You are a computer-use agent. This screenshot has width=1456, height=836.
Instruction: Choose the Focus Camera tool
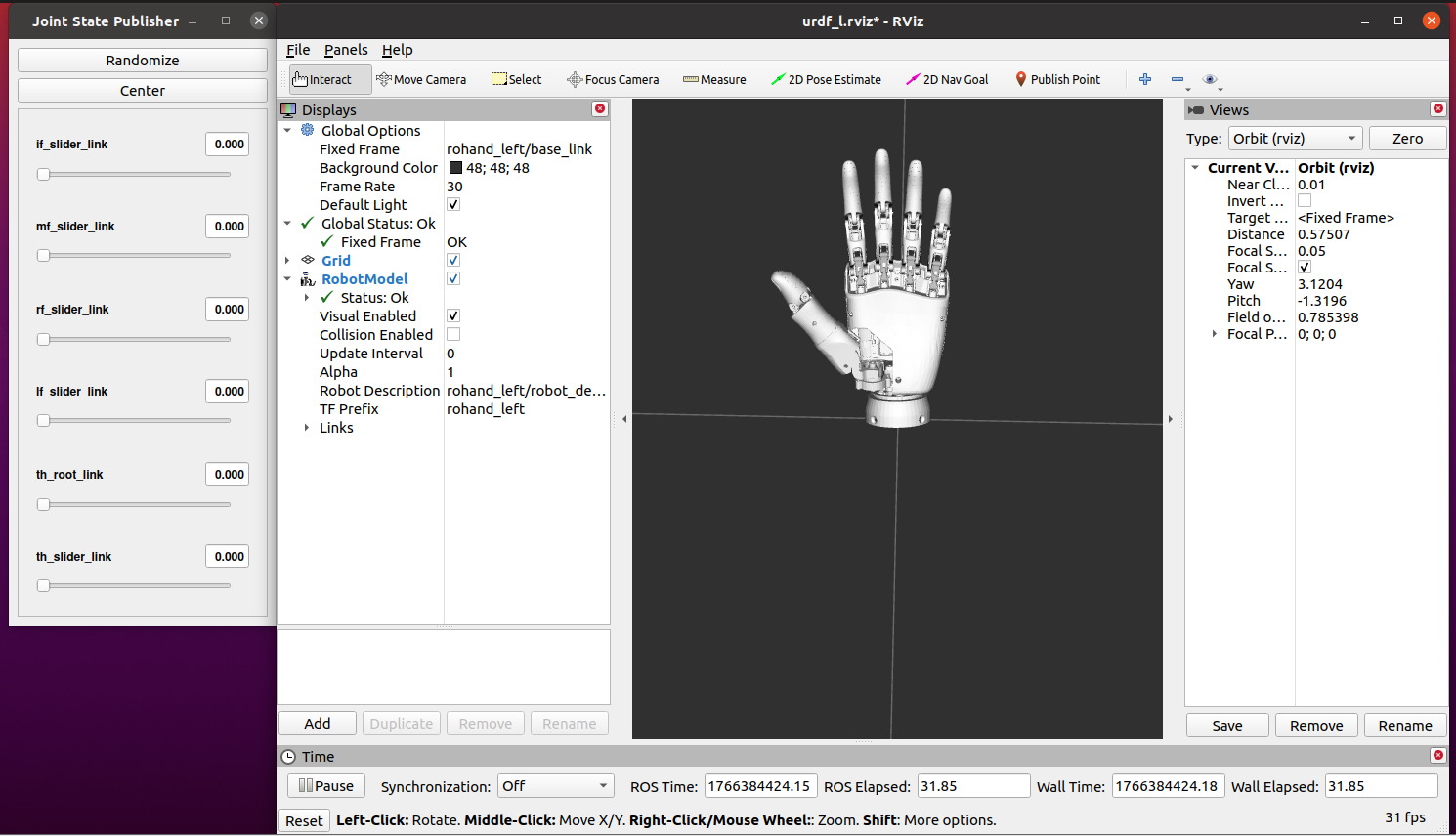613,80
